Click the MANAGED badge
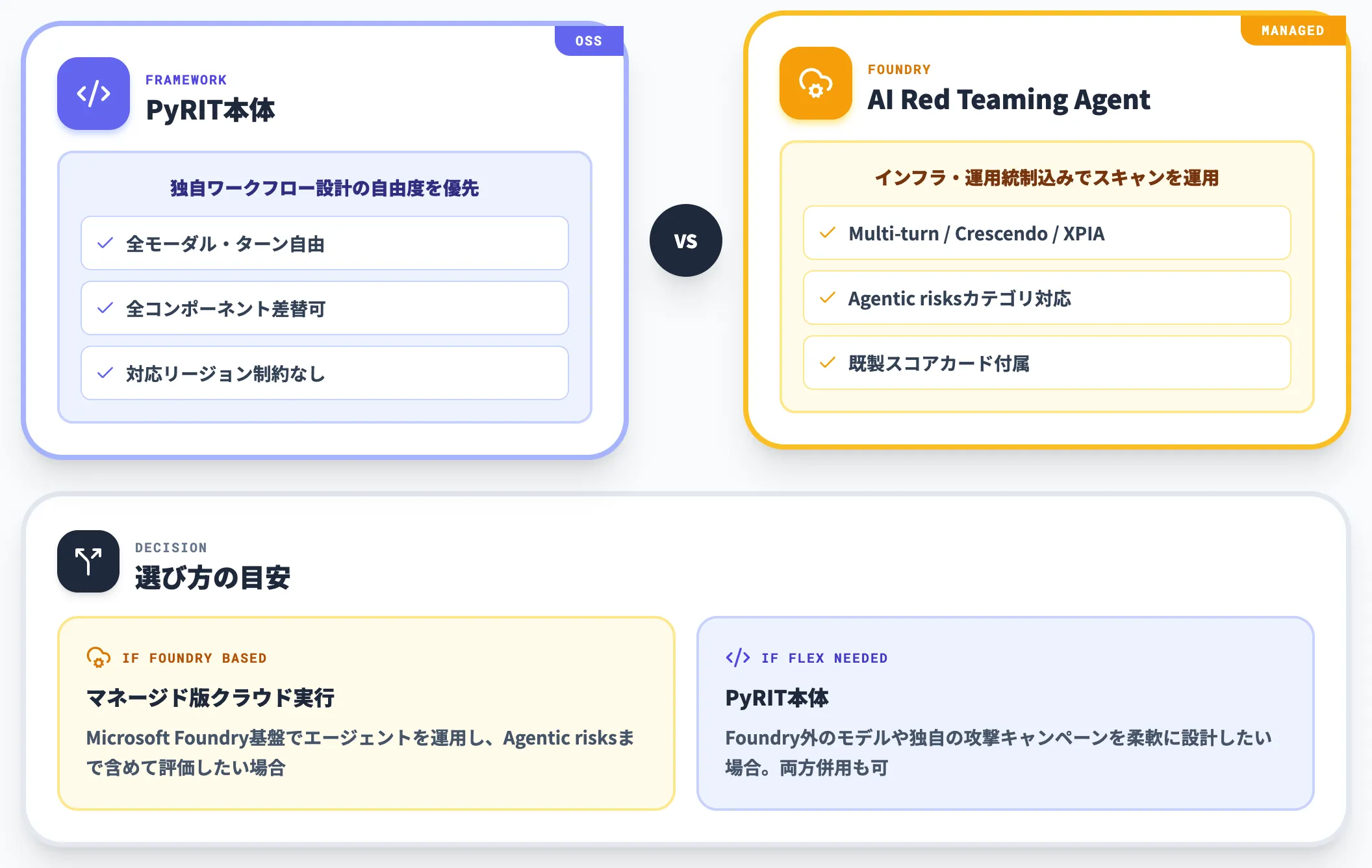The width and height of the screenshot is (1372, 868). 1293,31
